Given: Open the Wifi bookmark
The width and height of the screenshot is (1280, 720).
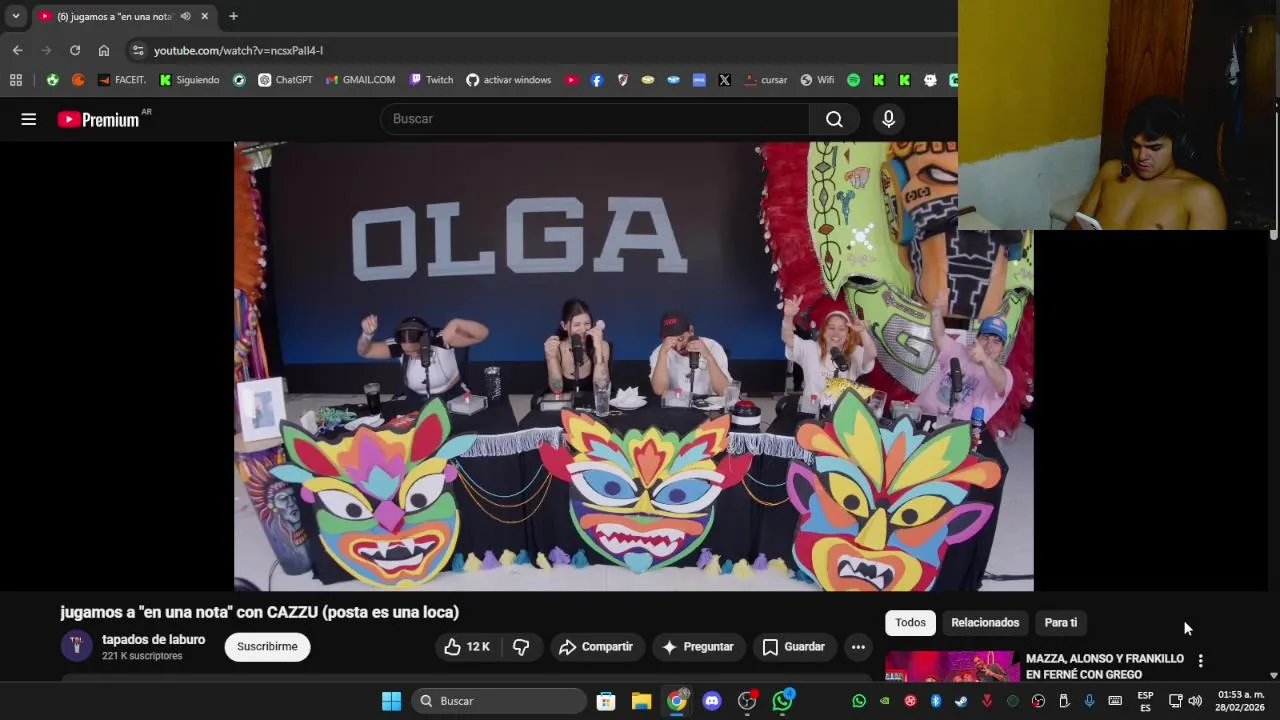Looking at the screenshot, I should (x=816, y=80).
